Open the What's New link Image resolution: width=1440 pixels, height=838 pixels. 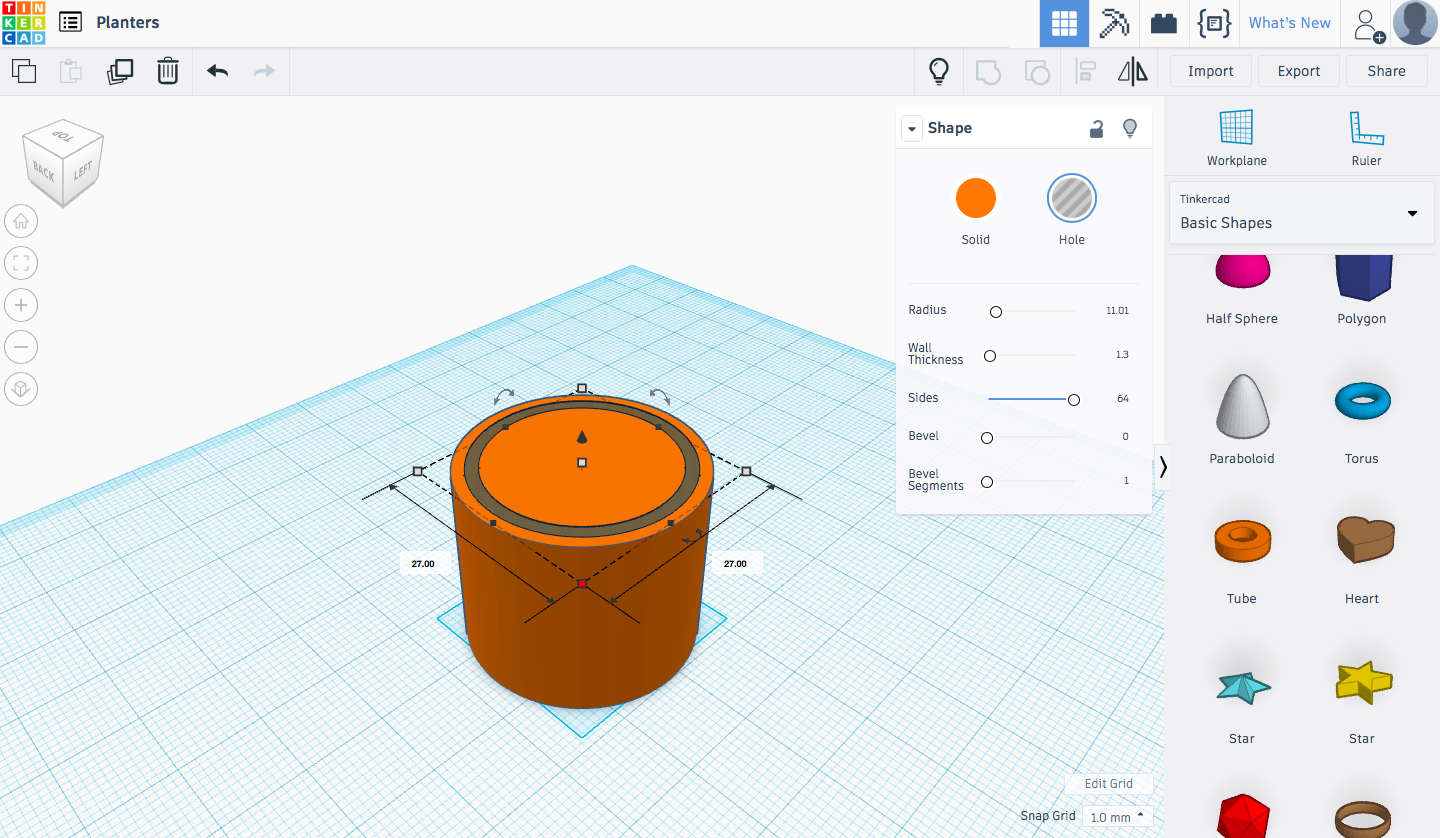click(x=1289, y=23)
